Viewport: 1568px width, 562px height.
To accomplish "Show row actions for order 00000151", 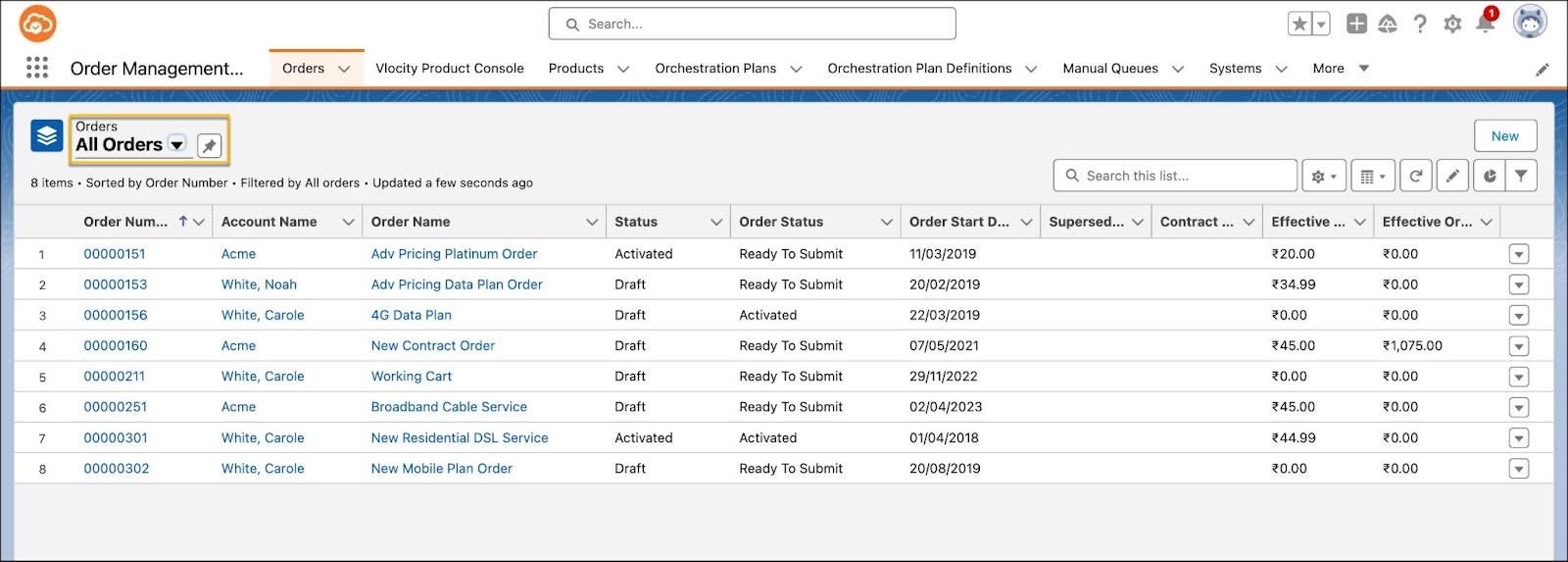I will (1519, 254).
